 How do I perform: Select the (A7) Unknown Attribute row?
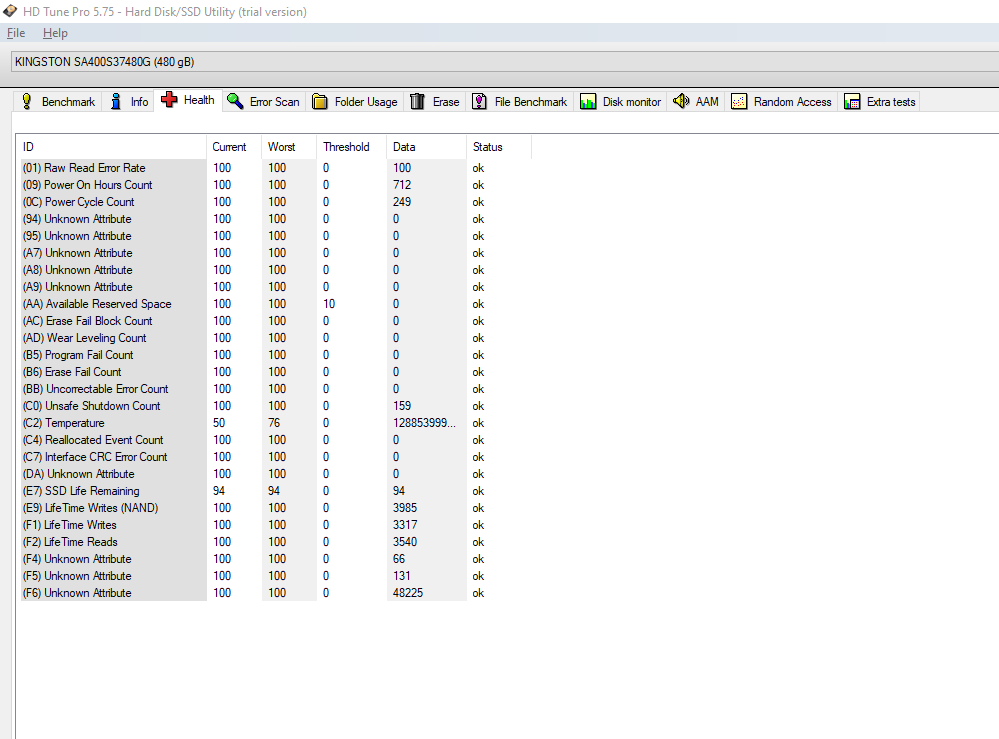click(275, 253)
